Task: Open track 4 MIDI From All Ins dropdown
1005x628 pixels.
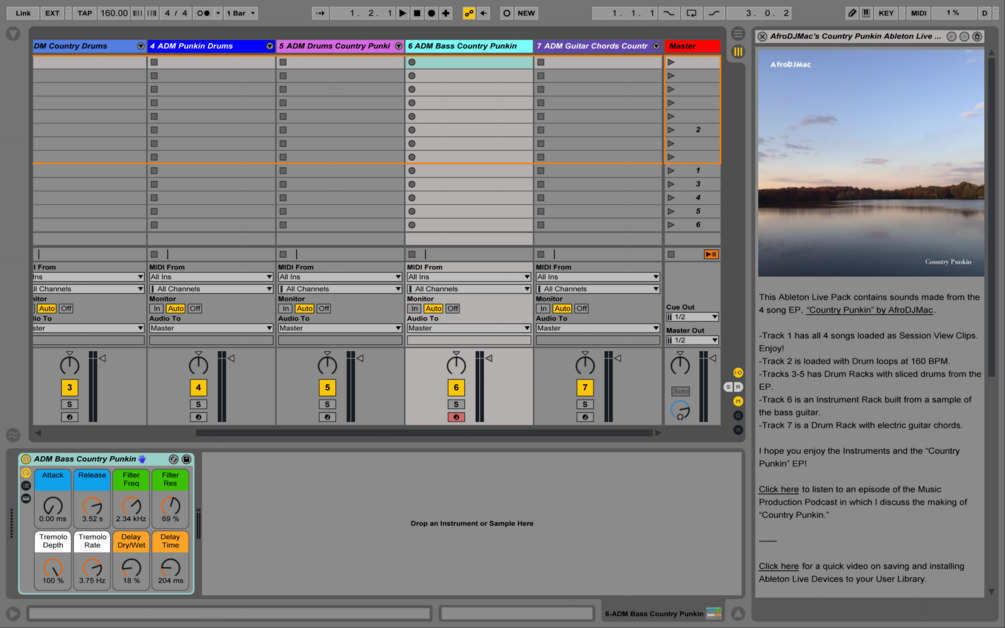Action: (x=211, y=277)
